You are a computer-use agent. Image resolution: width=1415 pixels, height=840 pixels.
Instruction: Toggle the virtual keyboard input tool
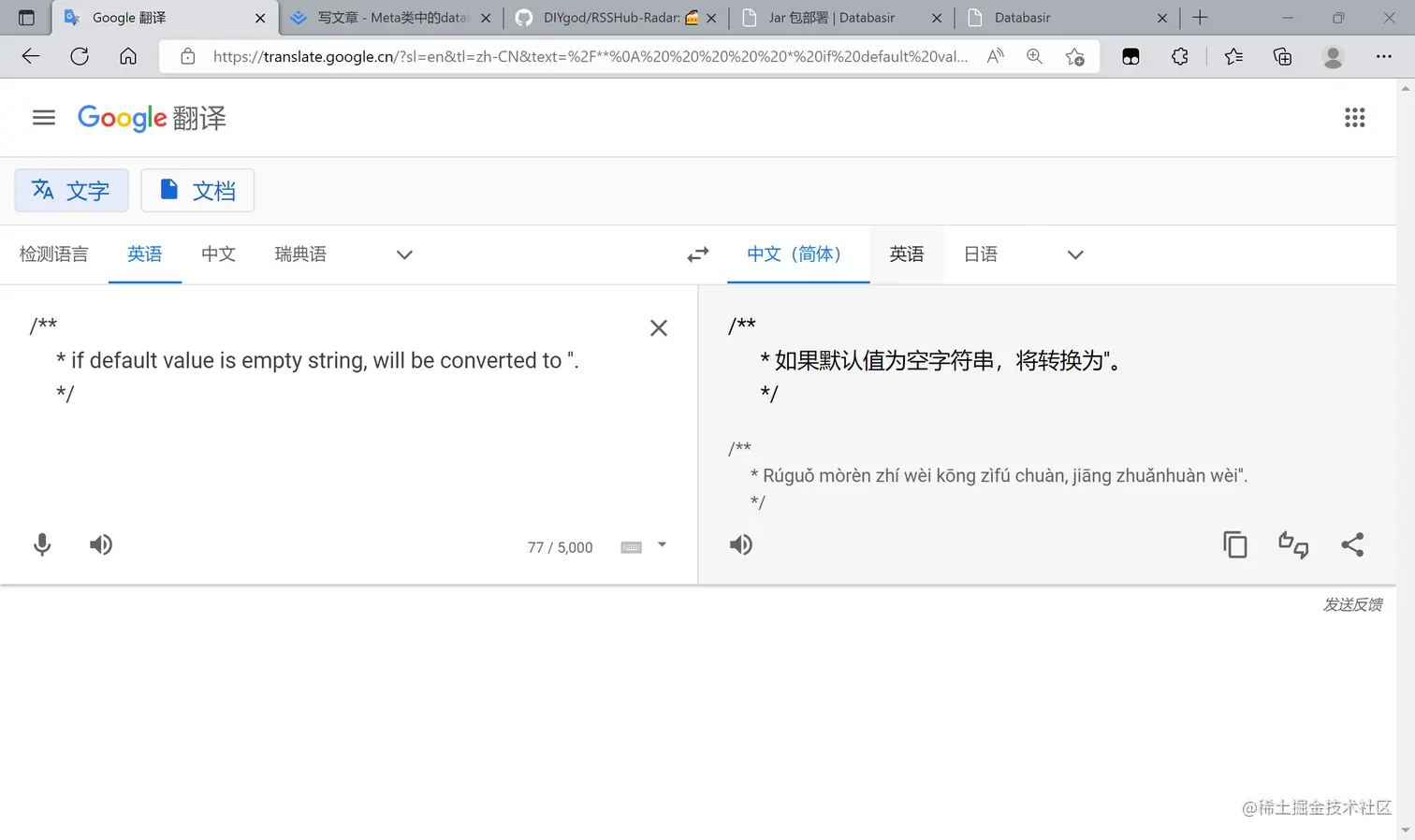click(632, 547)
